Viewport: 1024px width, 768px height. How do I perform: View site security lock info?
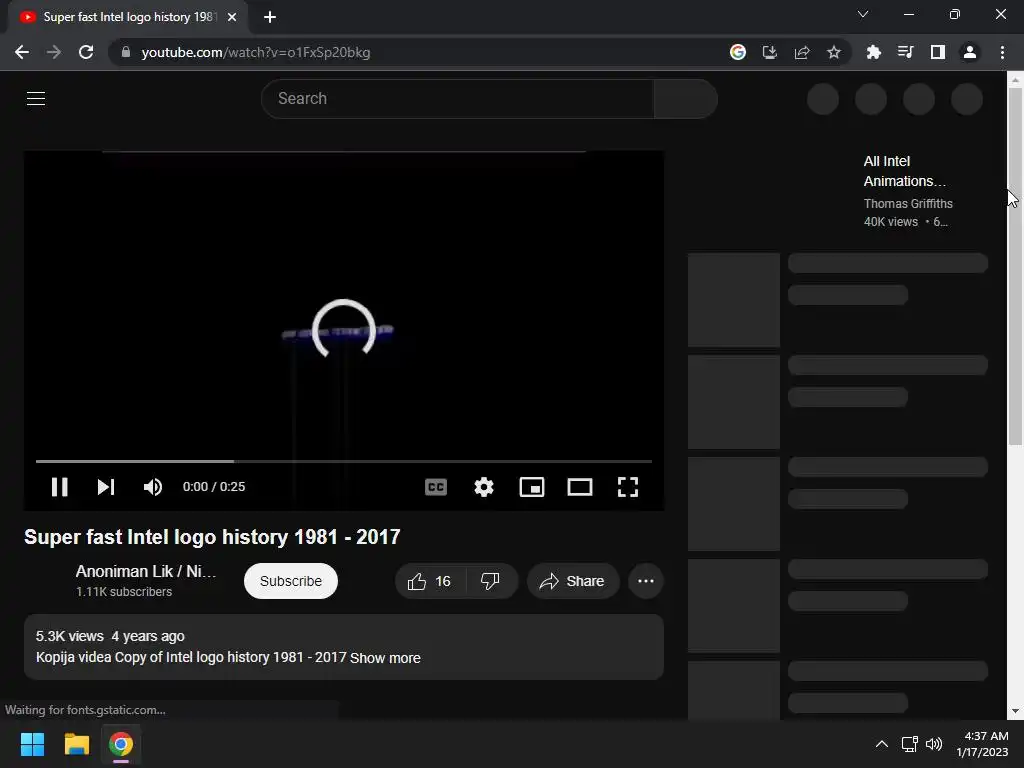click(x=126, y=52)
